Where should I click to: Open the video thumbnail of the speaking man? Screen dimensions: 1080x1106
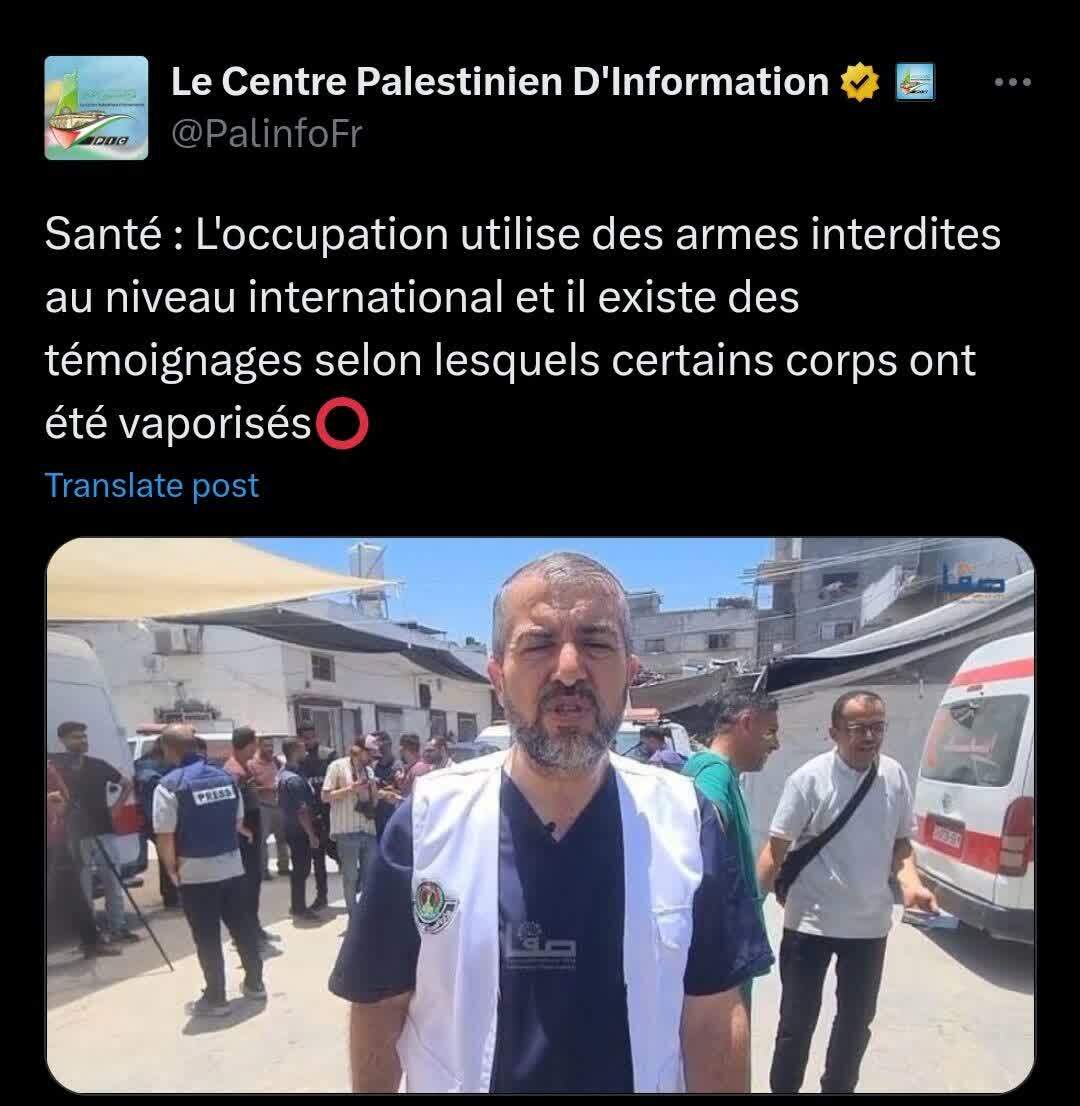coord(540,815)
